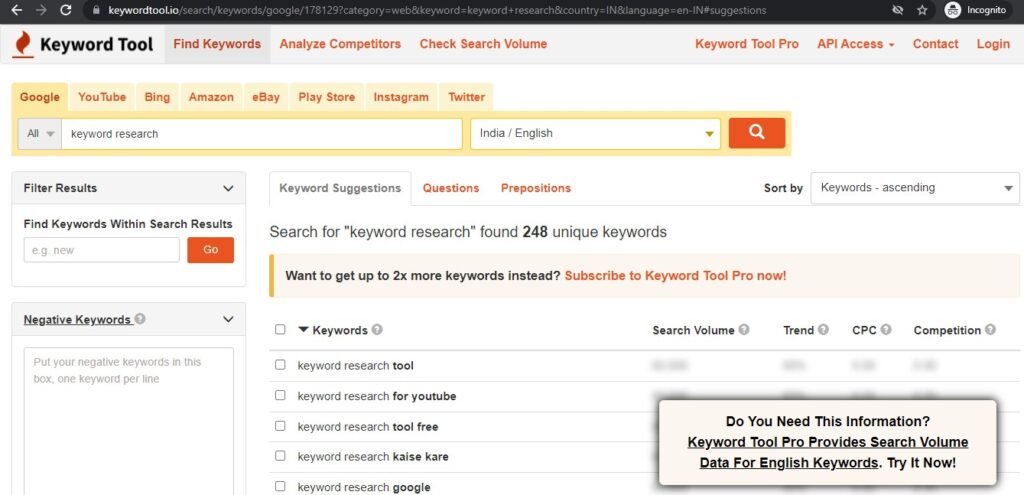Click help icon beside Search Volume header
Image resolution: width=1024 pixels, height=495 pixels.
[744, 330]
